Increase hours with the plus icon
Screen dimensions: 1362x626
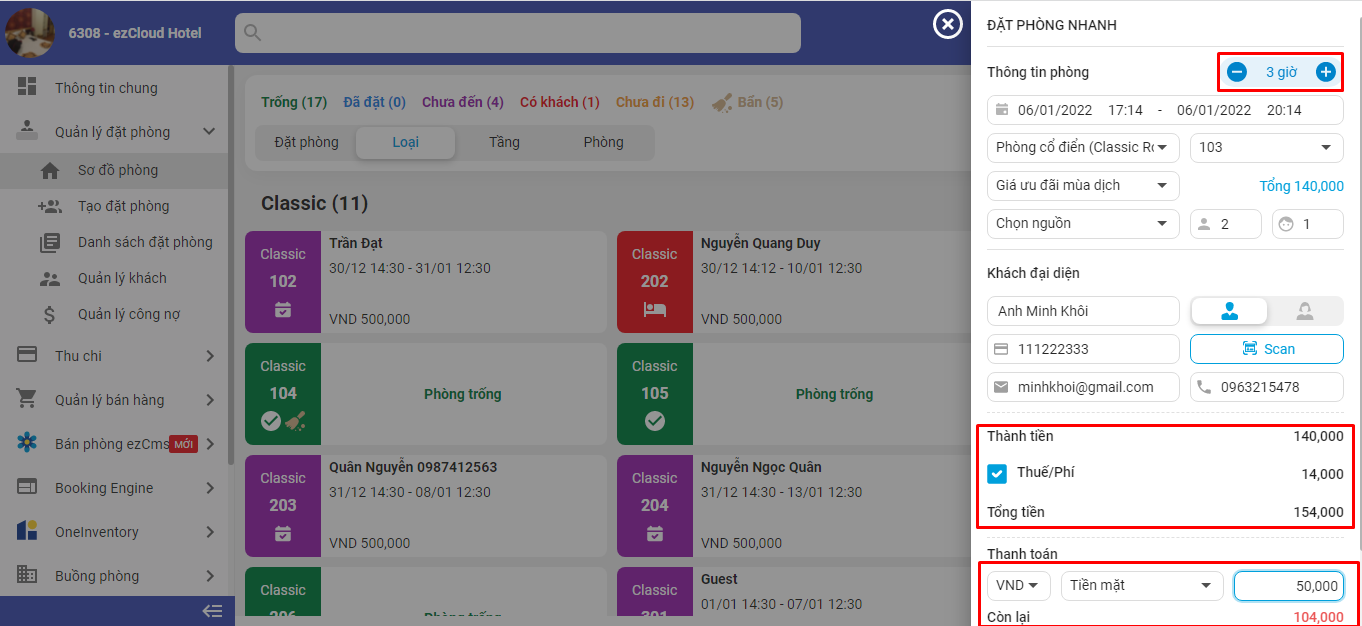(1325, 72)
